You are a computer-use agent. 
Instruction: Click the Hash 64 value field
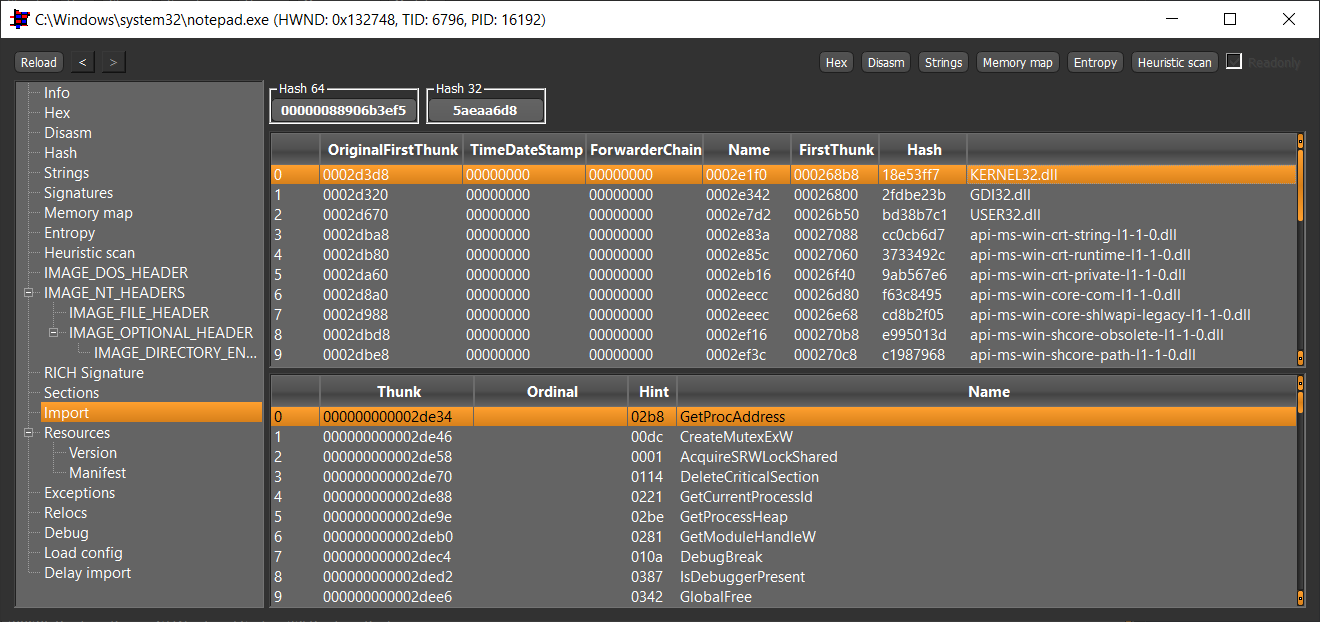(x=344, y=110)
